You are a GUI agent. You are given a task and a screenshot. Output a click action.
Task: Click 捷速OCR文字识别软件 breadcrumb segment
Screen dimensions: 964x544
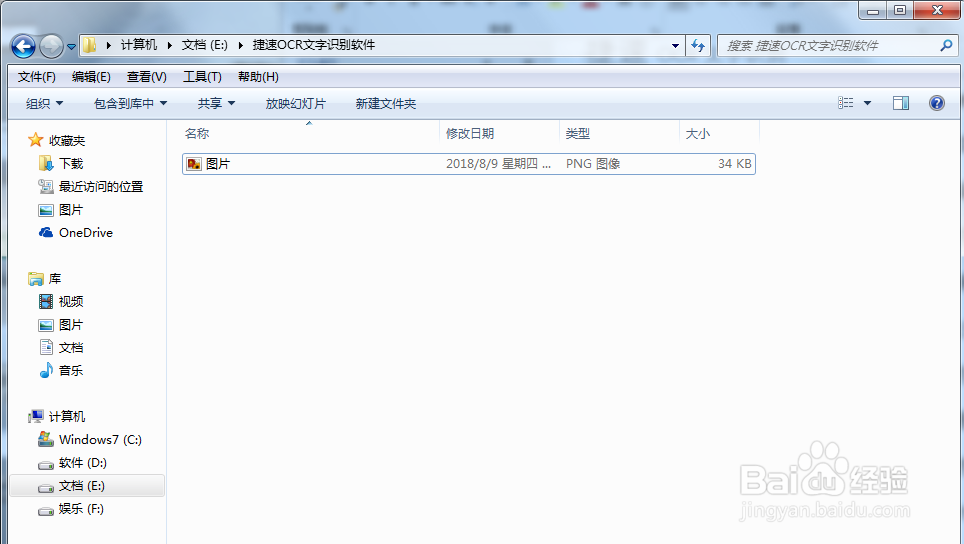pyautogui.click(x=314, y=45)
